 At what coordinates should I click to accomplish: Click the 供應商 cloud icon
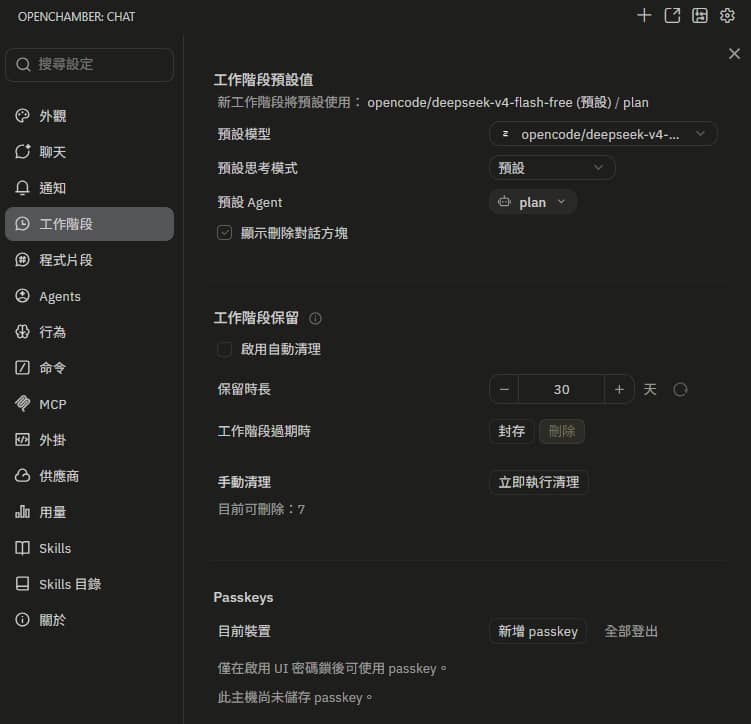pos(22,475)
